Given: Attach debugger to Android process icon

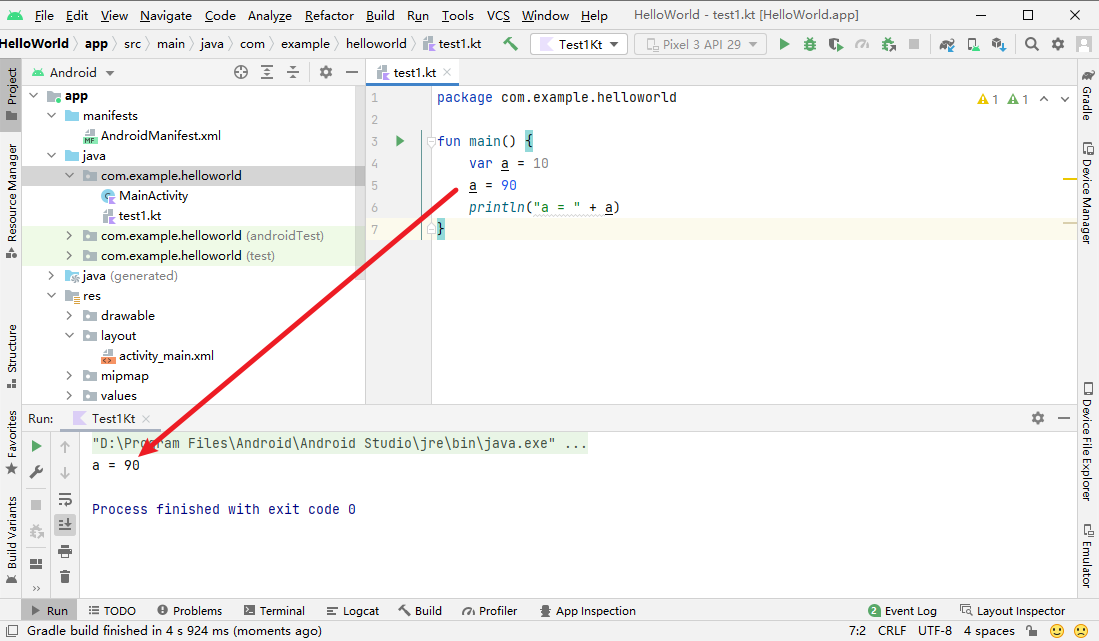Looking at the screenshot, I should [889, 44].
